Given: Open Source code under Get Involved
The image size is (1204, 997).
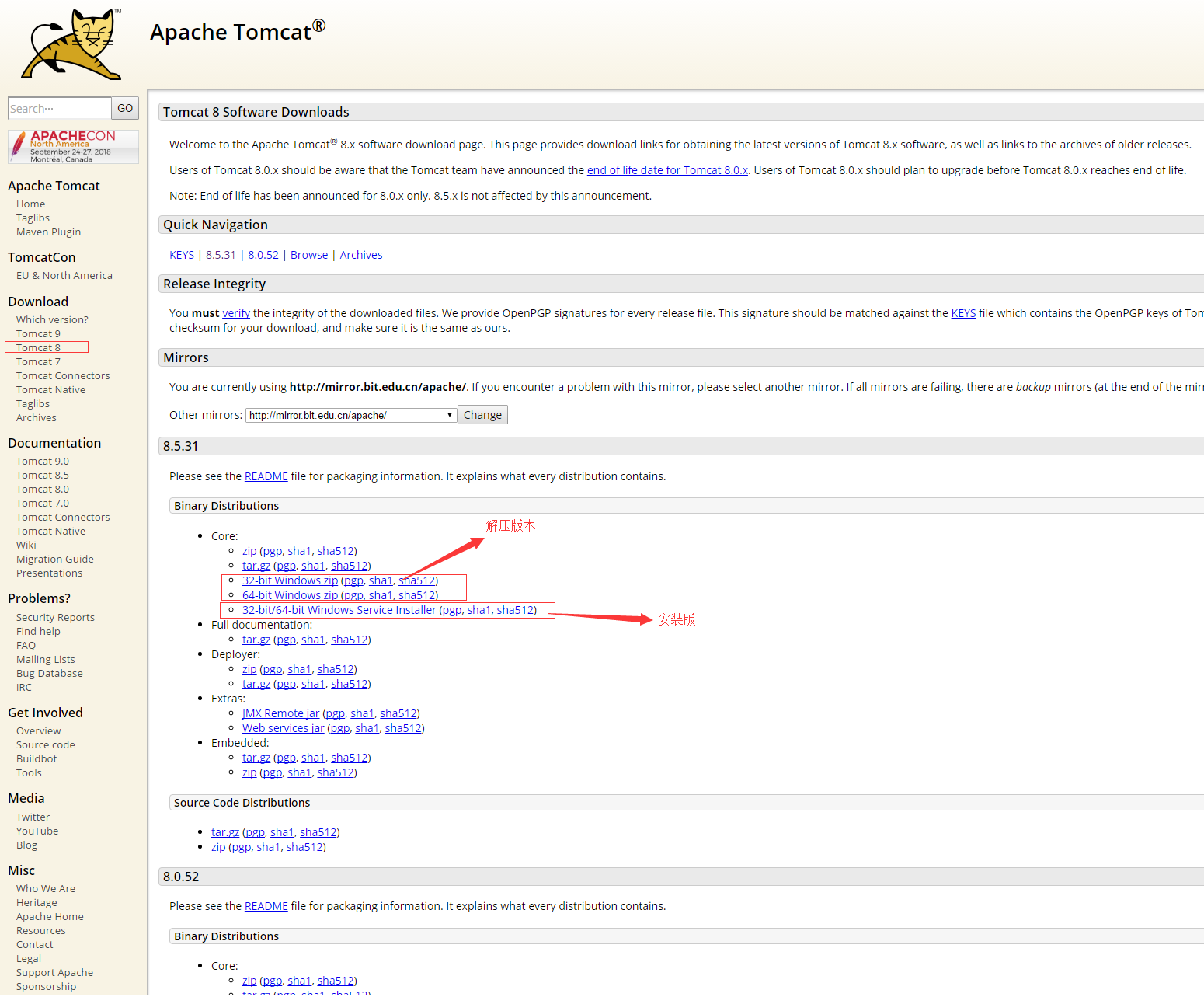Looking at the screenshot, I should tap(46, 745).
